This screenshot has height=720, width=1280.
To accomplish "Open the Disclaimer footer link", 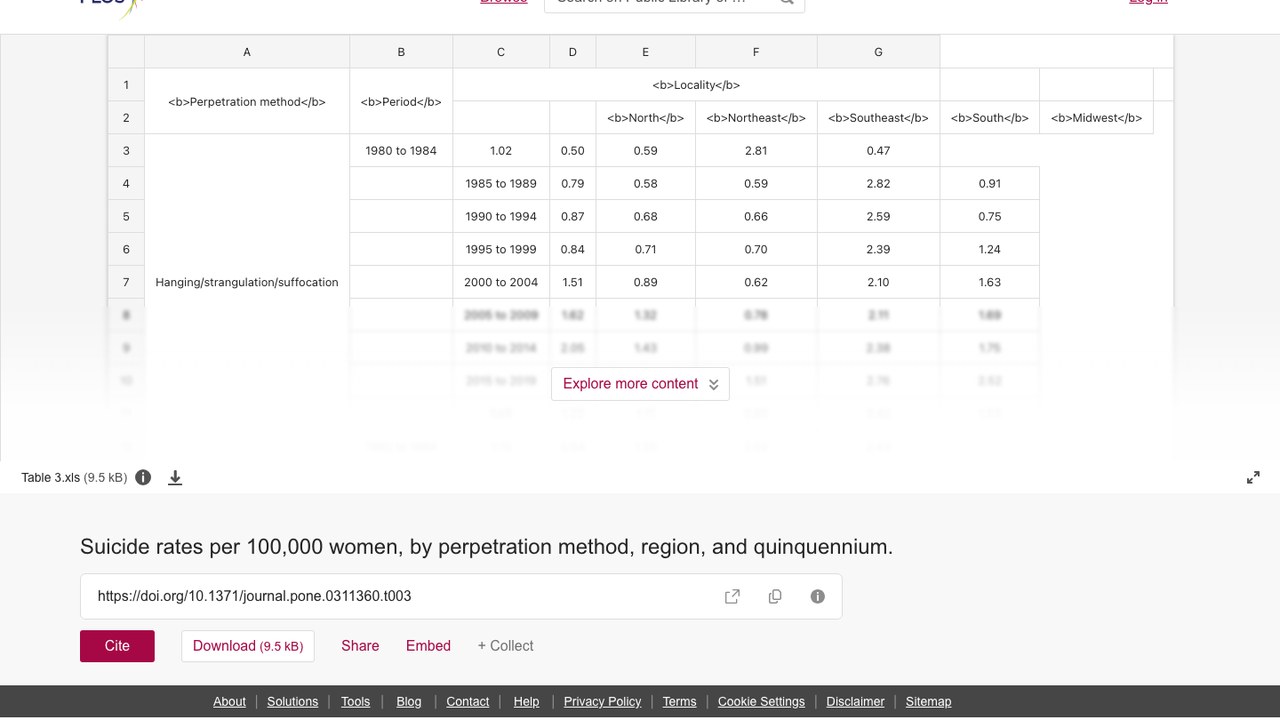I will coord(855,701).
